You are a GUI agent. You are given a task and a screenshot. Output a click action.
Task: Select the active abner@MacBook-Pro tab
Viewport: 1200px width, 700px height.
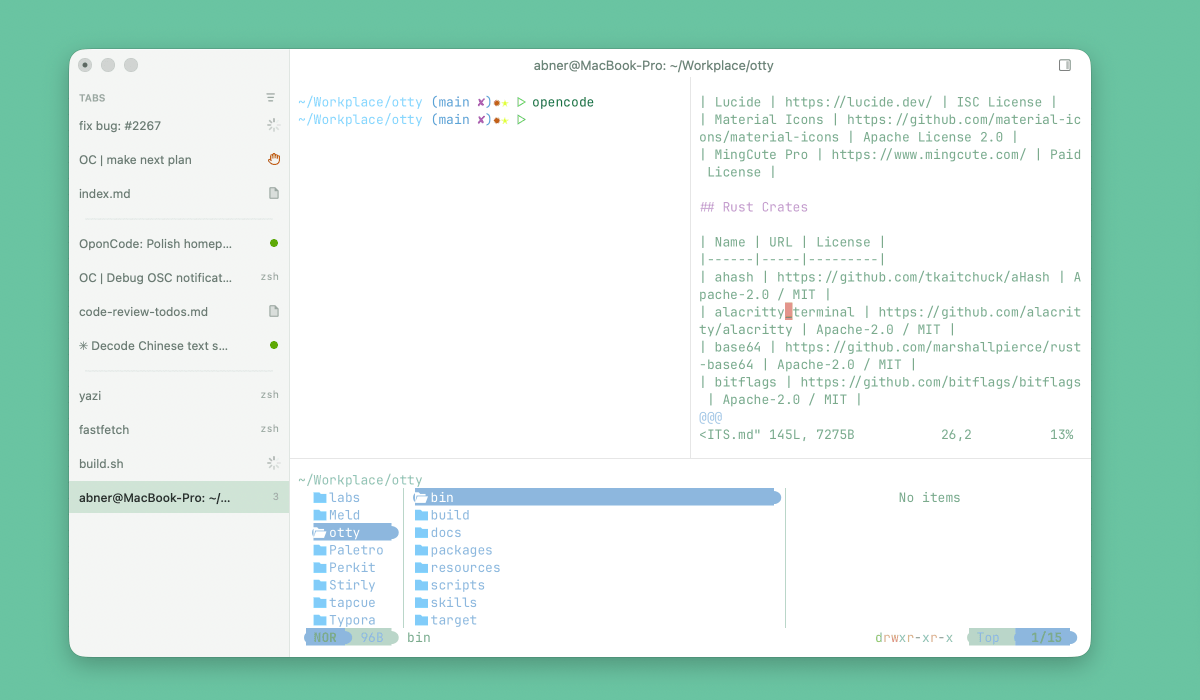[x=179, y=497]
